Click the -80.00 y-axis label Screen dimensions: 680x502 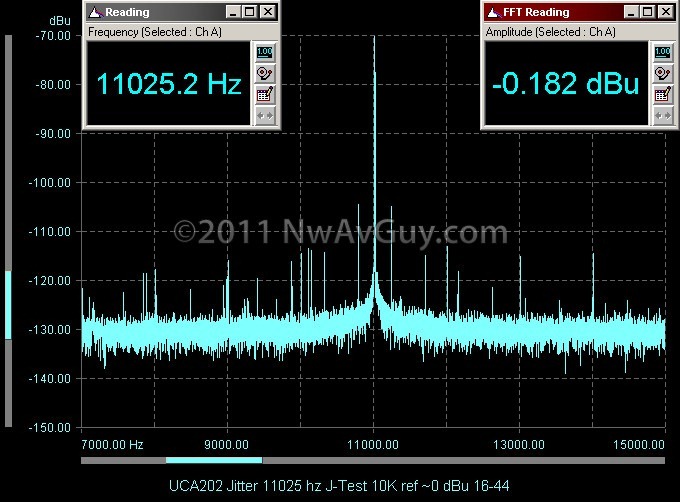[53, 85]
